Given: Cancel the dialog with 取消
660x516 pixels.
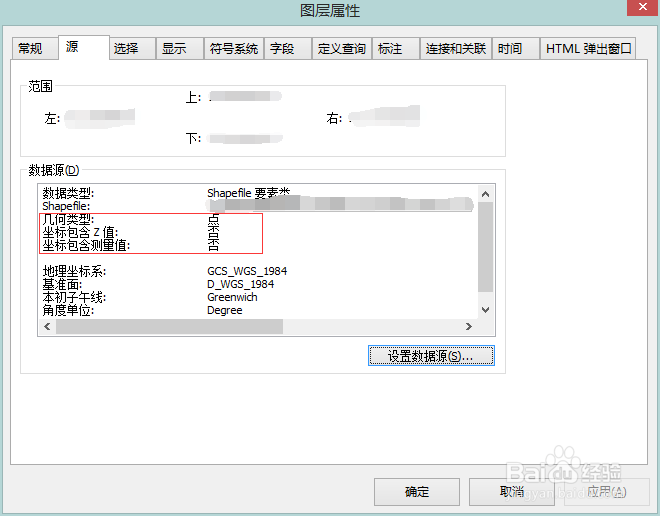Looking at the screenshot, I should click(511, 491).
